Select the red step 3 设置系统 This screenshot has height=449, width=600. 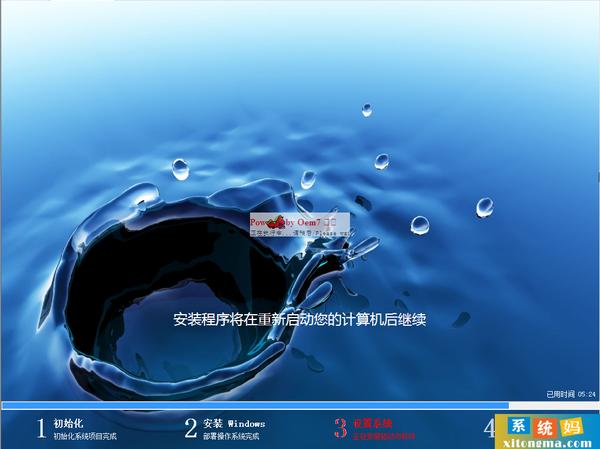coord(374,428)
